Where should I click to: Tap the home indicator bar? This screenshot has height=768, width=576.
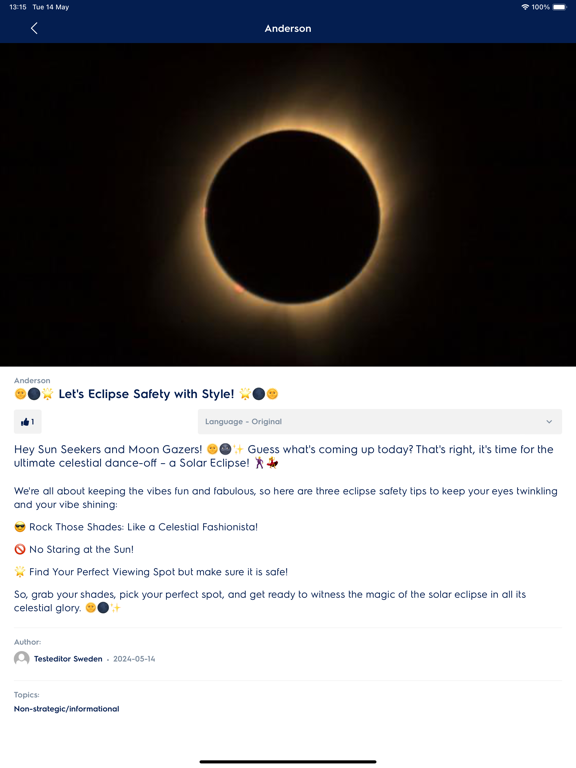pyautogui.click(x=288, y=762)
